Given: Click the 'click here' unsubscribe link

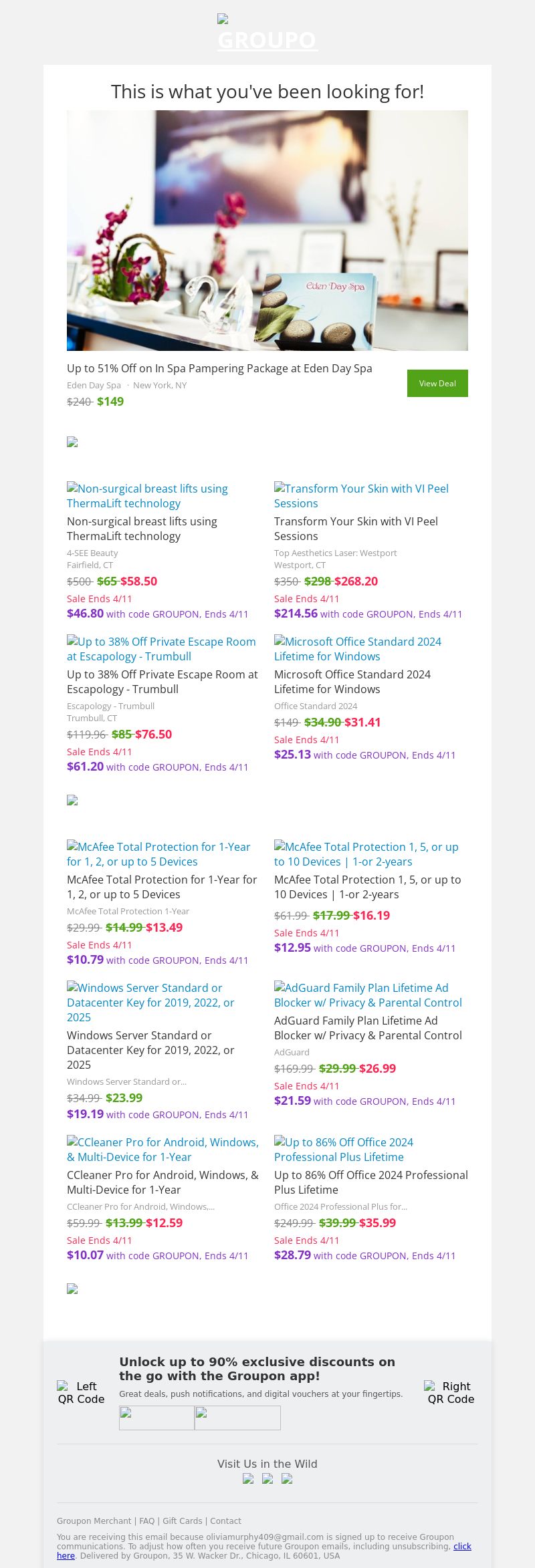Looking at the screenshot, I should point(462,1546).
